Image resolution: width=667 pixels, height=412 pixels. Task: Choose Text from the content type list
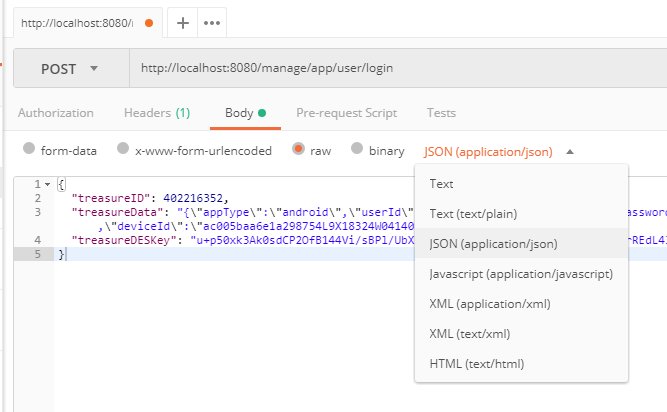[x=521, y=184]
